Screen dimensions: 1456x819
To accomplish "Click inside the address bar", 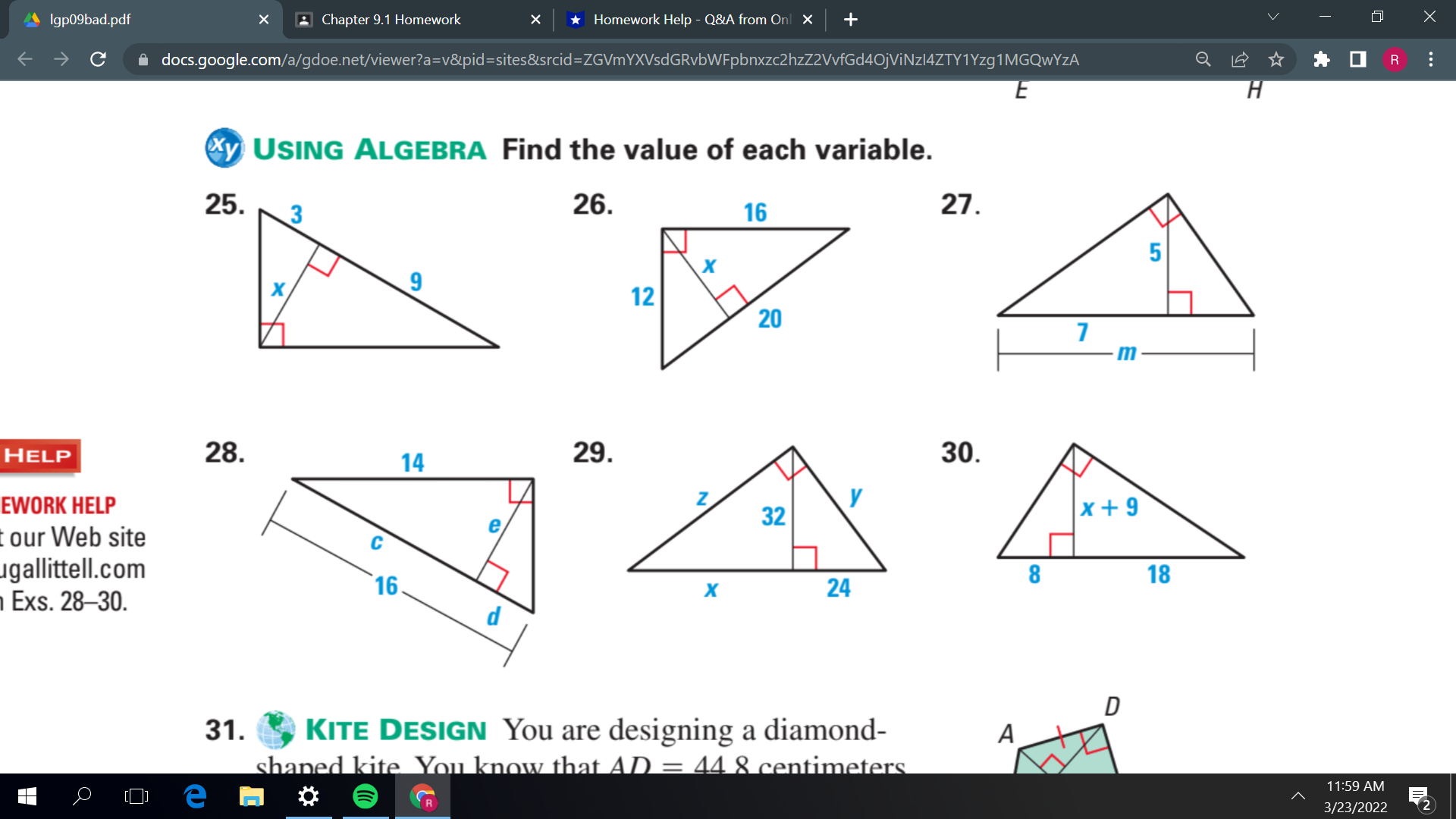I will click(607, 59).
